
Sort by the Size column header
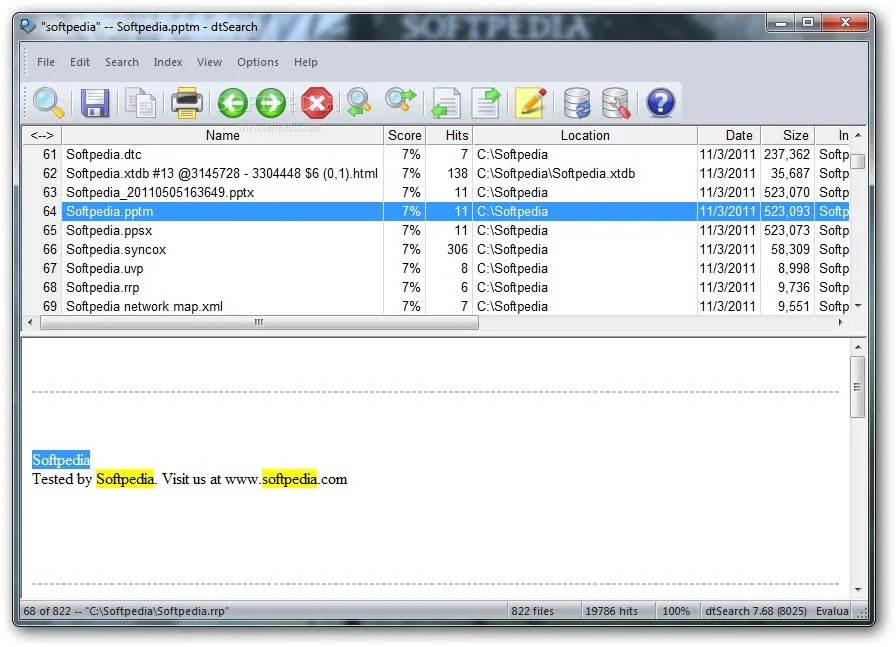tap(787, 135)
